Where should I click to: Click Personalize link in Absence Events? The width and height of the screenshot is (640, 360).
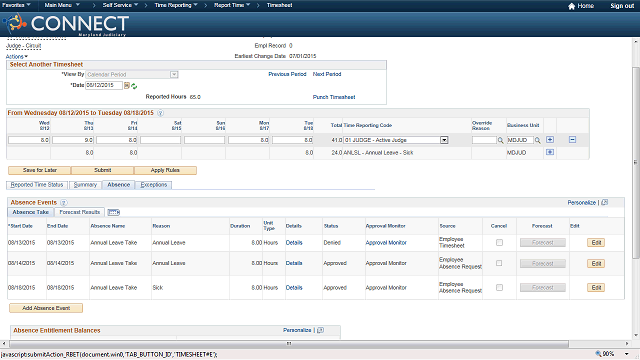click(x=582, y=202)
